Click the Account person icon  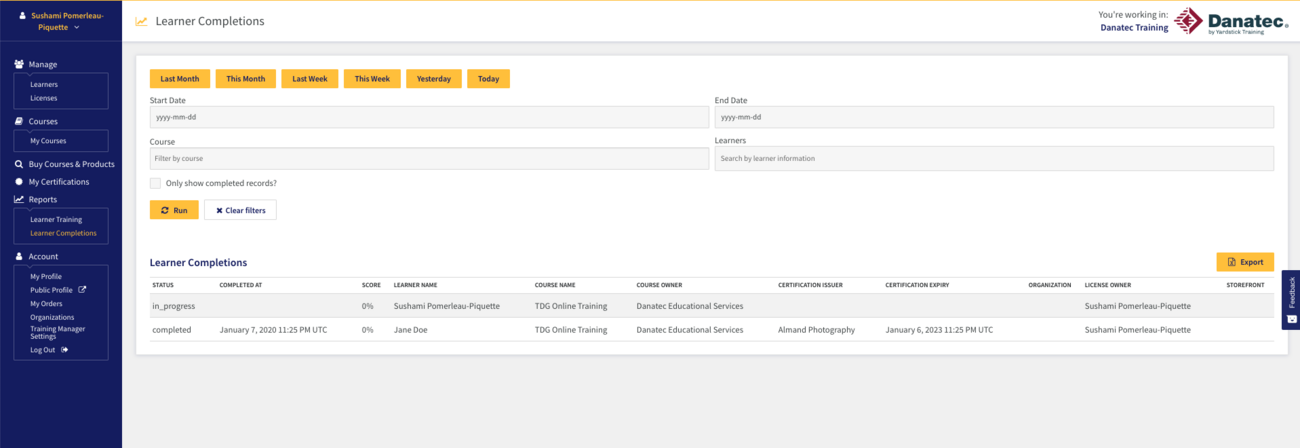(x=19, y=256)
